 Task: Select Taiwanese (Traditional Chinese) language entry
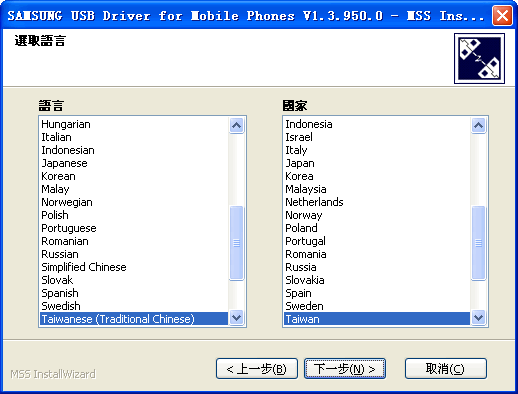click(x=134, y=319)
